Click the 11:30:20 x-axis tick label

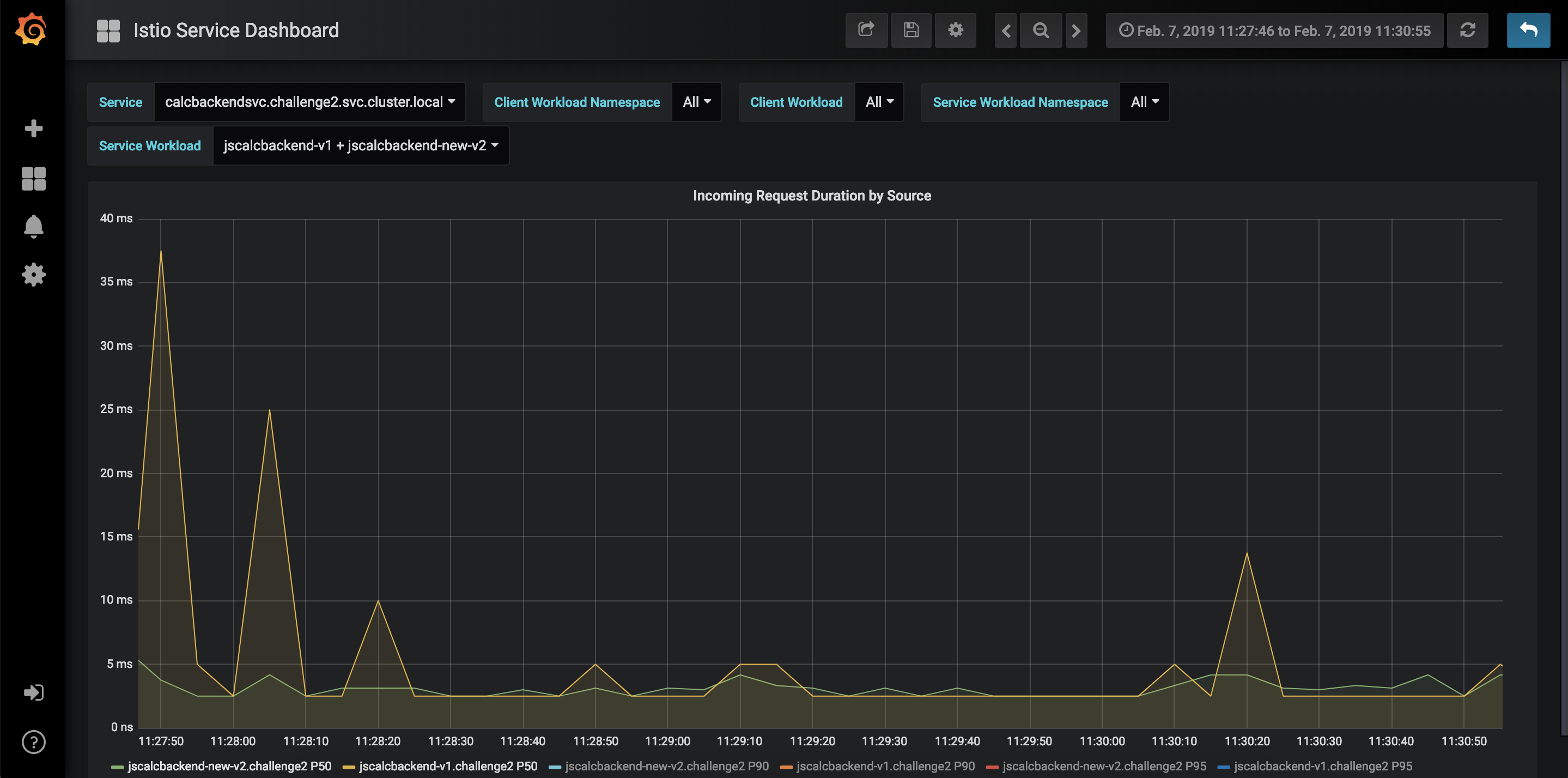(1247, 741)
